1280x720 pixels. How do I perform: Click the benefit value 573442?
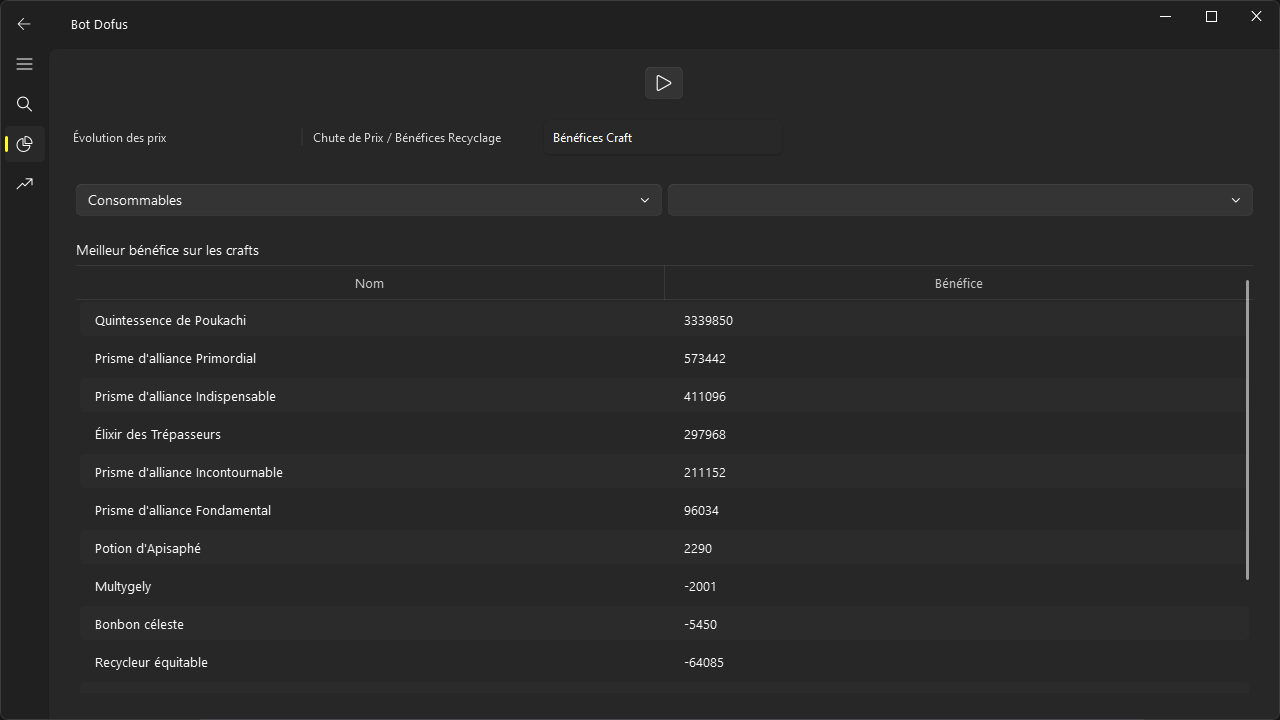click(705, 358)
